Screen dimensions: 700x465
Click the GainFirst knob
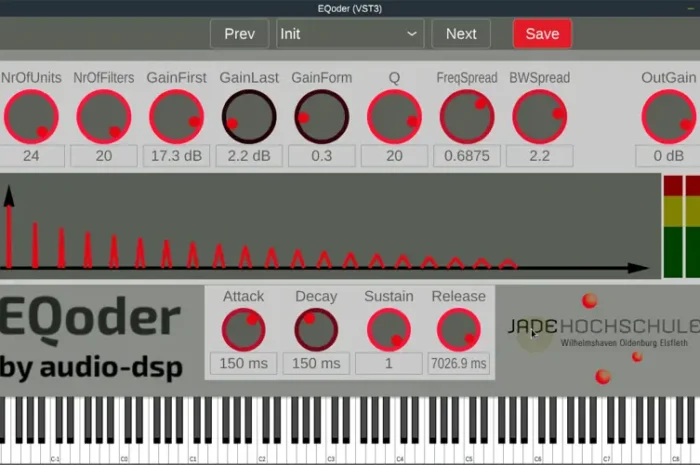click(x=176, y=116)
